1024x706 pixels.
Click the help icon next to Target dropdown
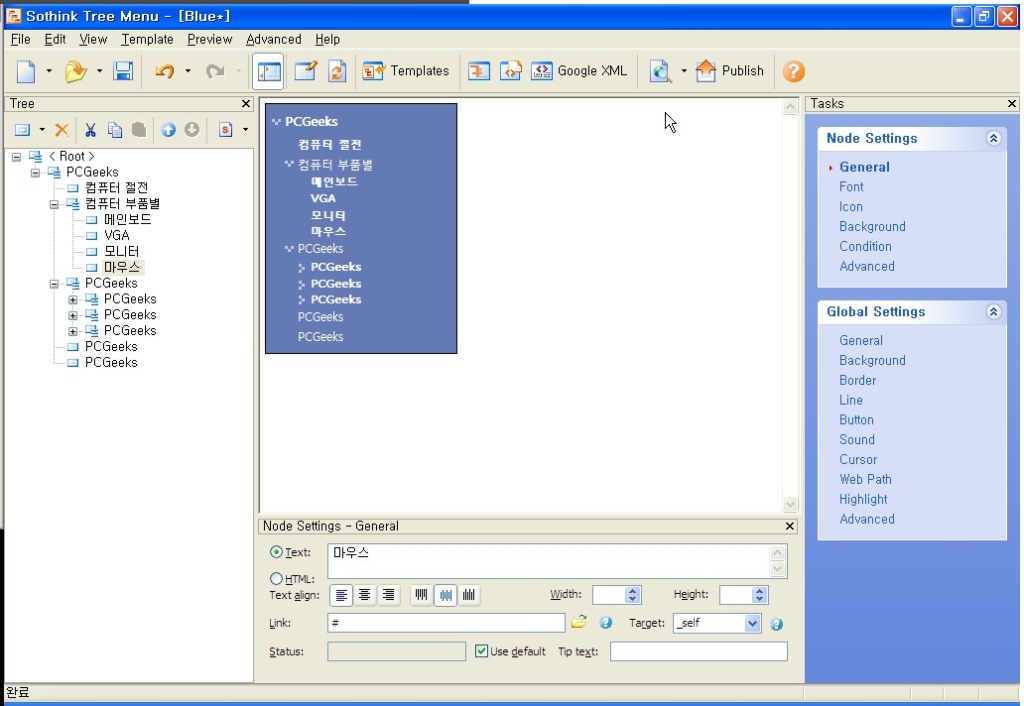point(776,624)
